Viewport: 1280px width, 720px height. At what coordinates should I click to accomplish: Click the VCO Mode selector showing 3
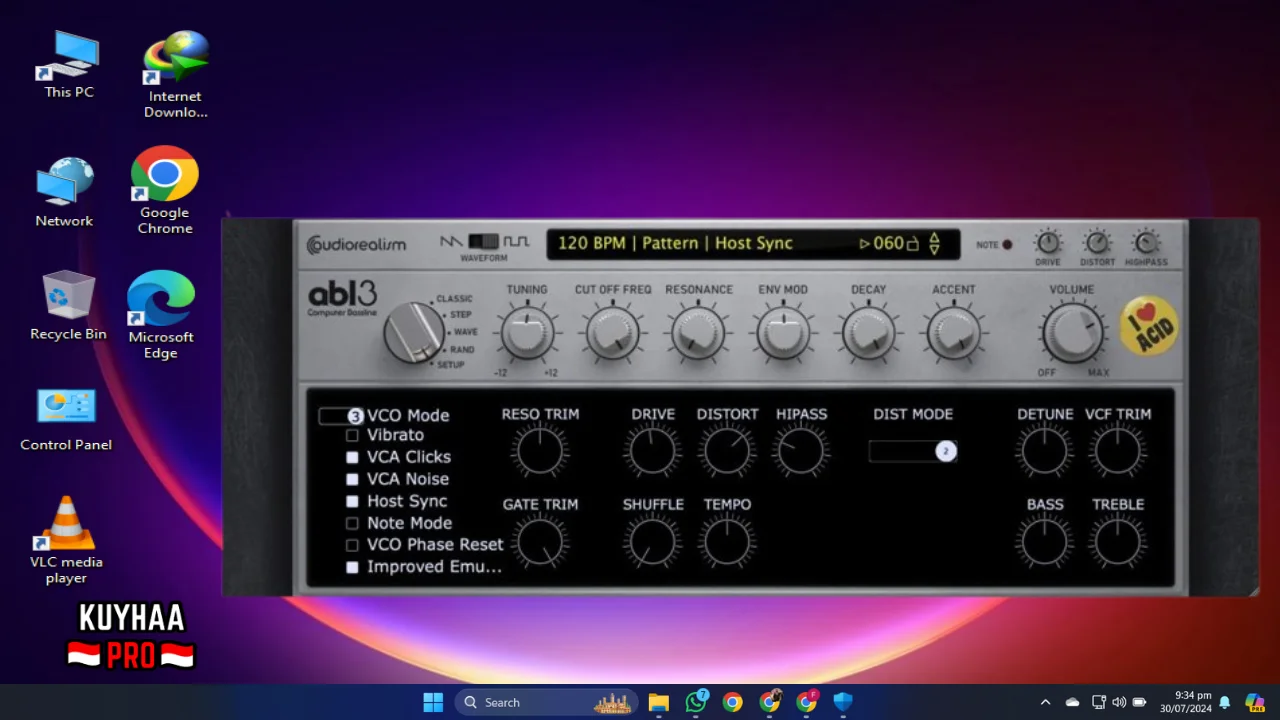[x=341, y=416]
